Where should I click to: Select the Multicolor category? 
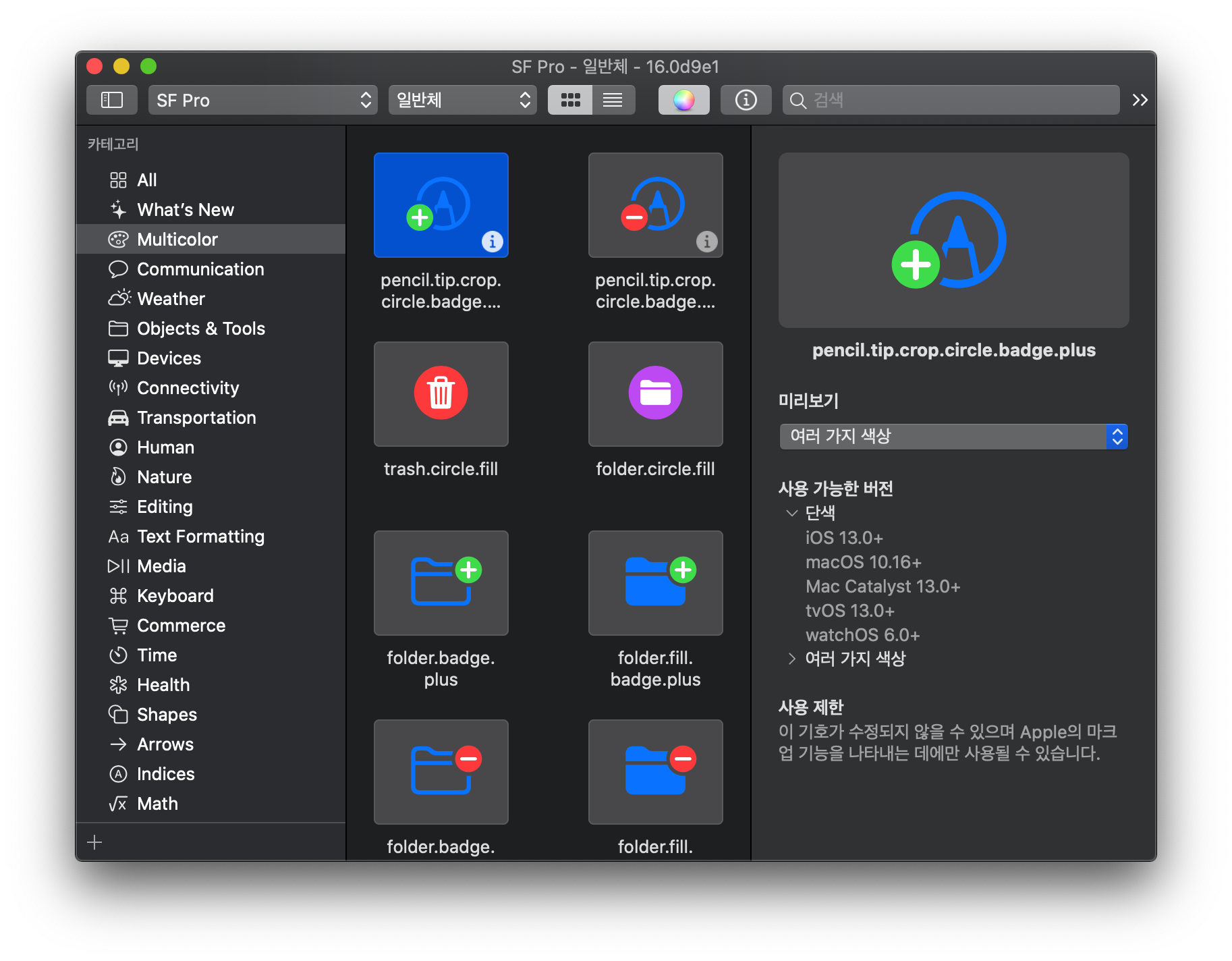point(211,240)
